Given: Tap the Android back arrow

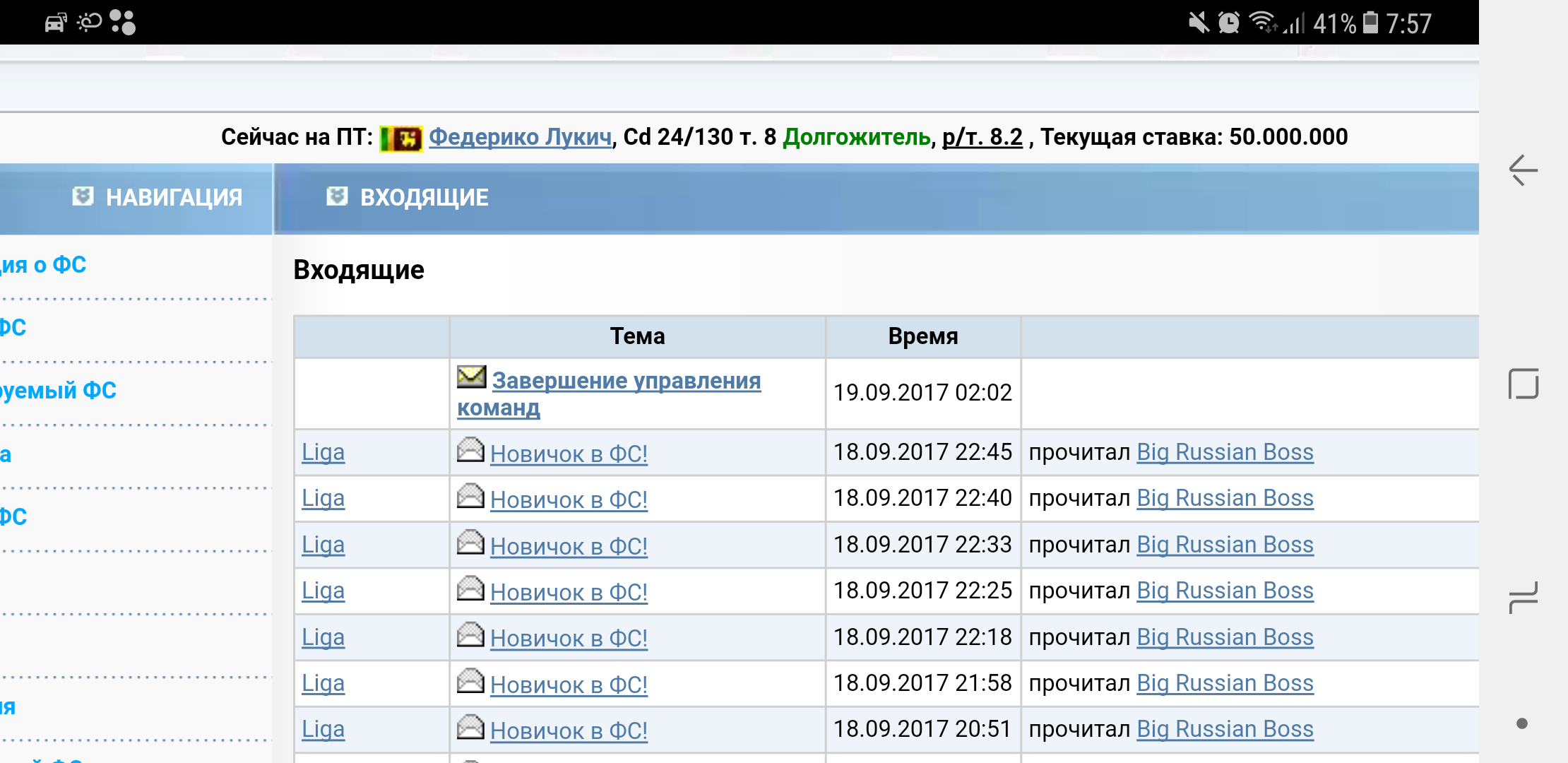Looking at the screenshot, I should 1523,170.
